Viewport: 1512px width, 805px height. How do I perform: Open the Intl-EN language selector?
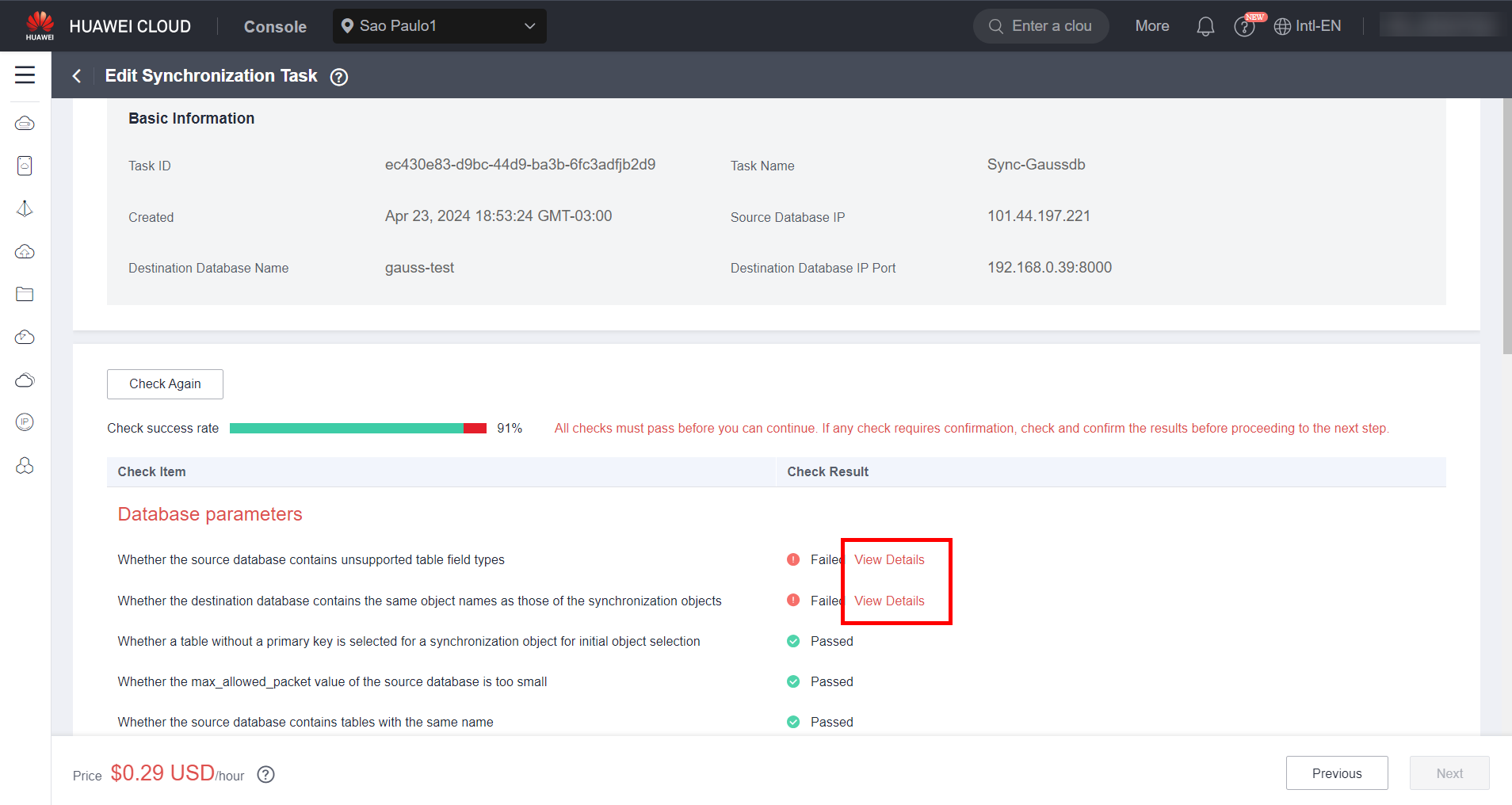pyautogui.click(x=1308, y=26)
